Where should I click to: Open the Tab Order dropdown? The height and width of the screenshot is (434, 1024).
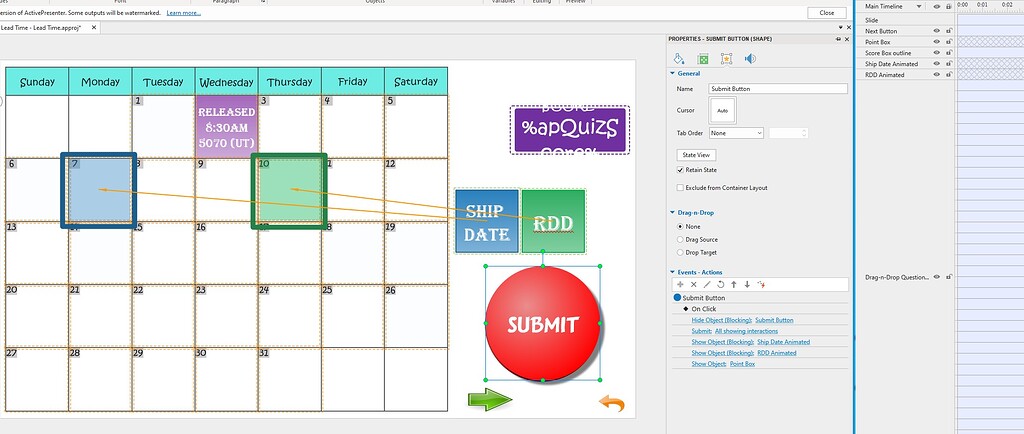(x=736, y=132)
